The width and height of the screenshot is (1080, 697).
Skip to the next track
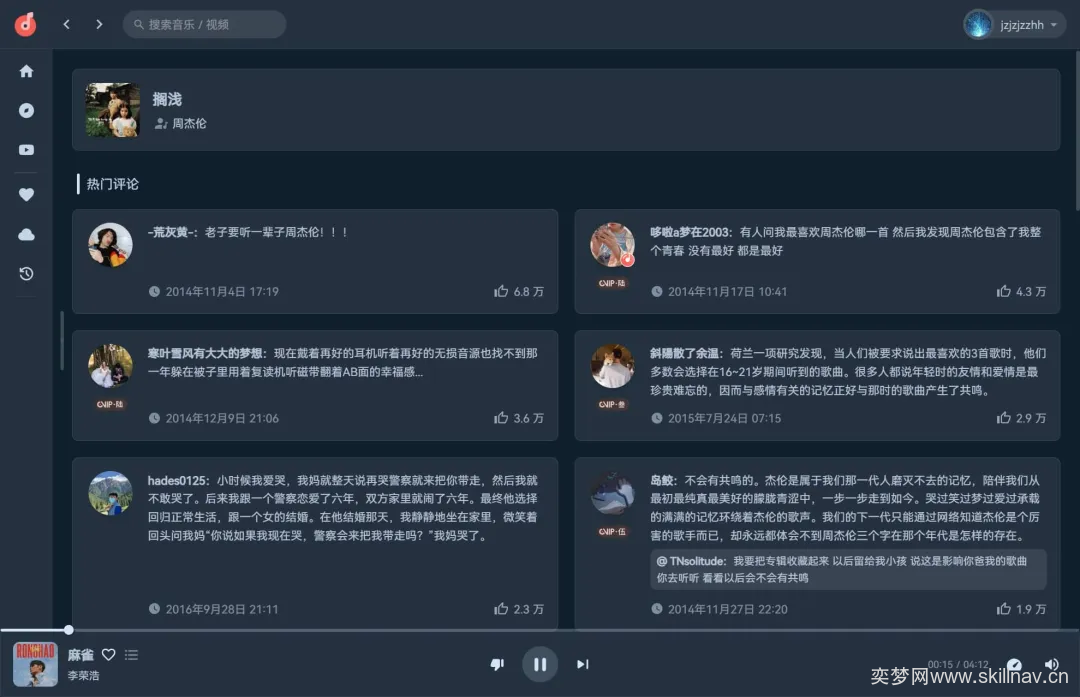point(583,664)
